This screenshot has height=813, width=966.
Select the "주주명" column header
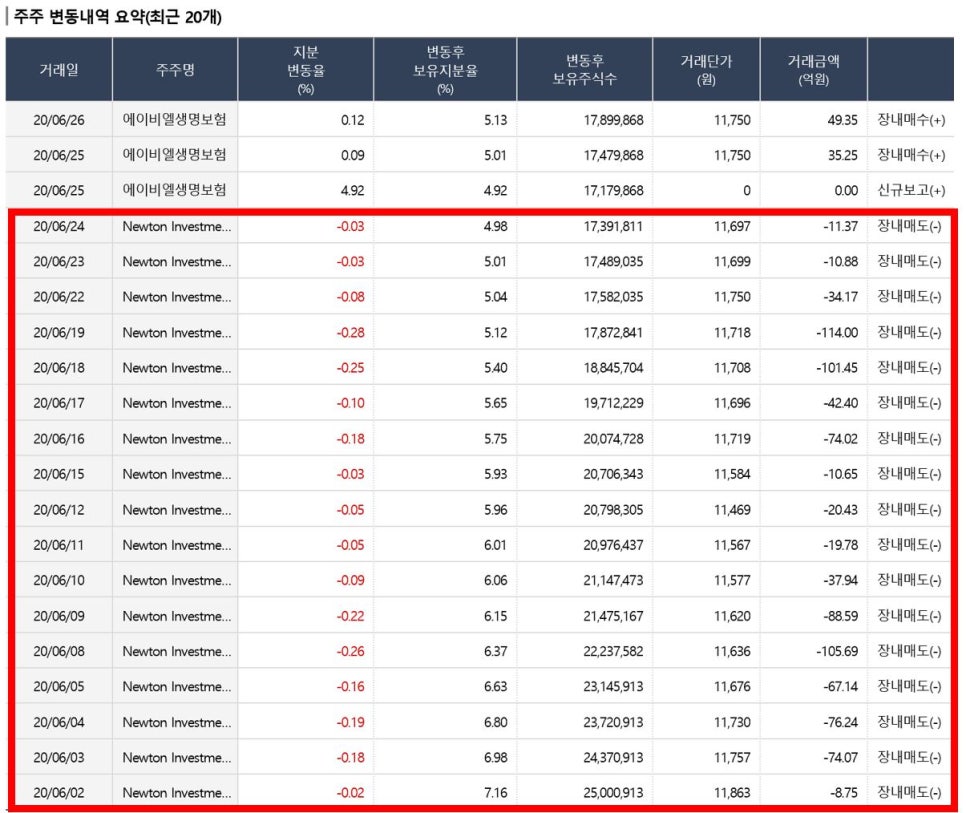(x=175, y=70)
